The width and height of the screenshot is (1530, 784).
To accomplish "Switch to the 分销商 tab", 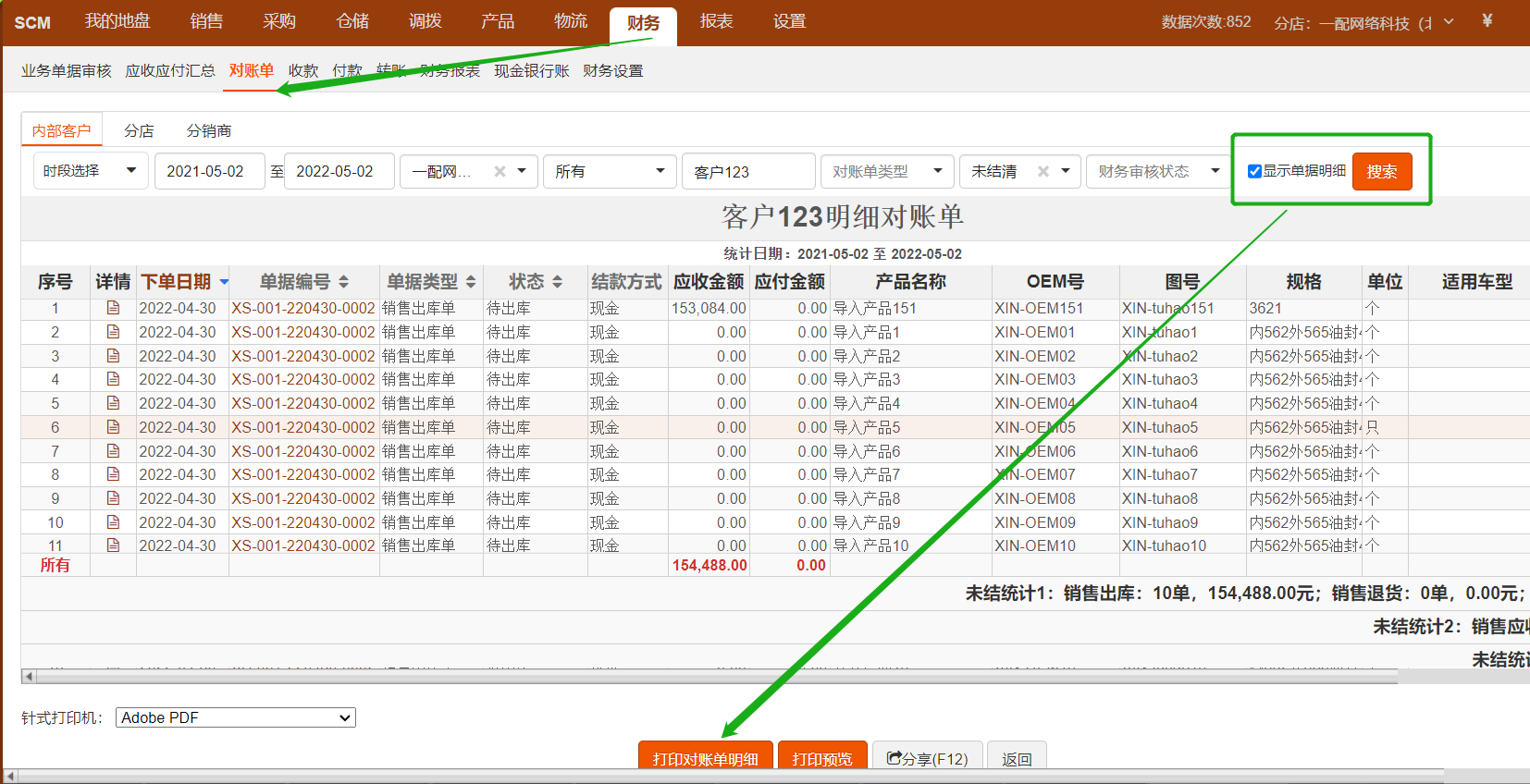I will pyautogui.click(x=209, y=131).
